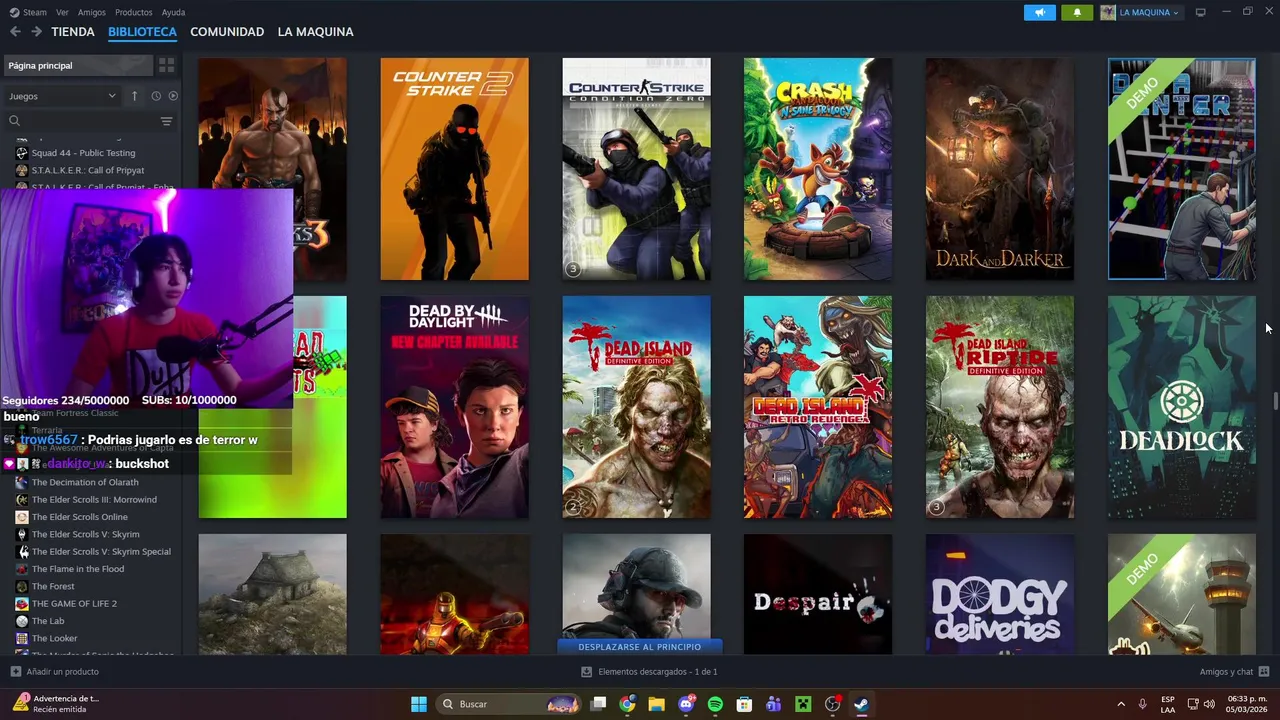Select Squad 44 - Public Testing
The height and width of the screenshot is (720, 1280).
coord(83,153)
